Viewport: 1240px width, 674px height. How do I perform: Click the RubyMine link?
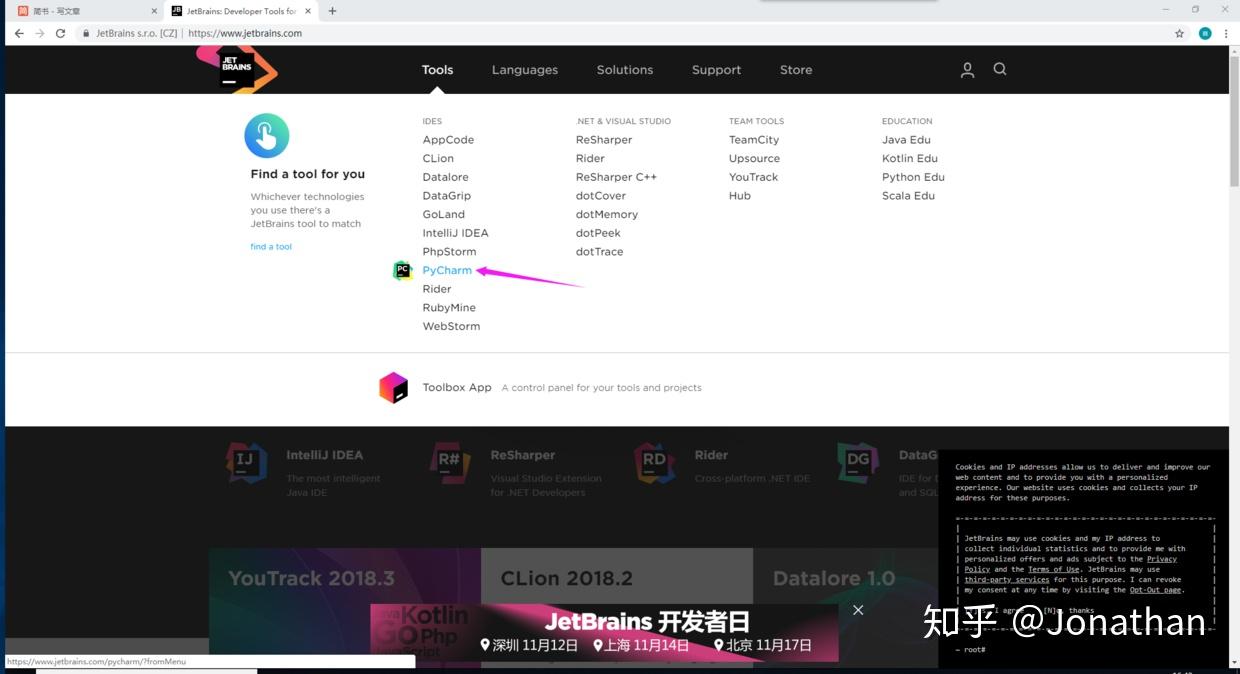click(449, 308)
